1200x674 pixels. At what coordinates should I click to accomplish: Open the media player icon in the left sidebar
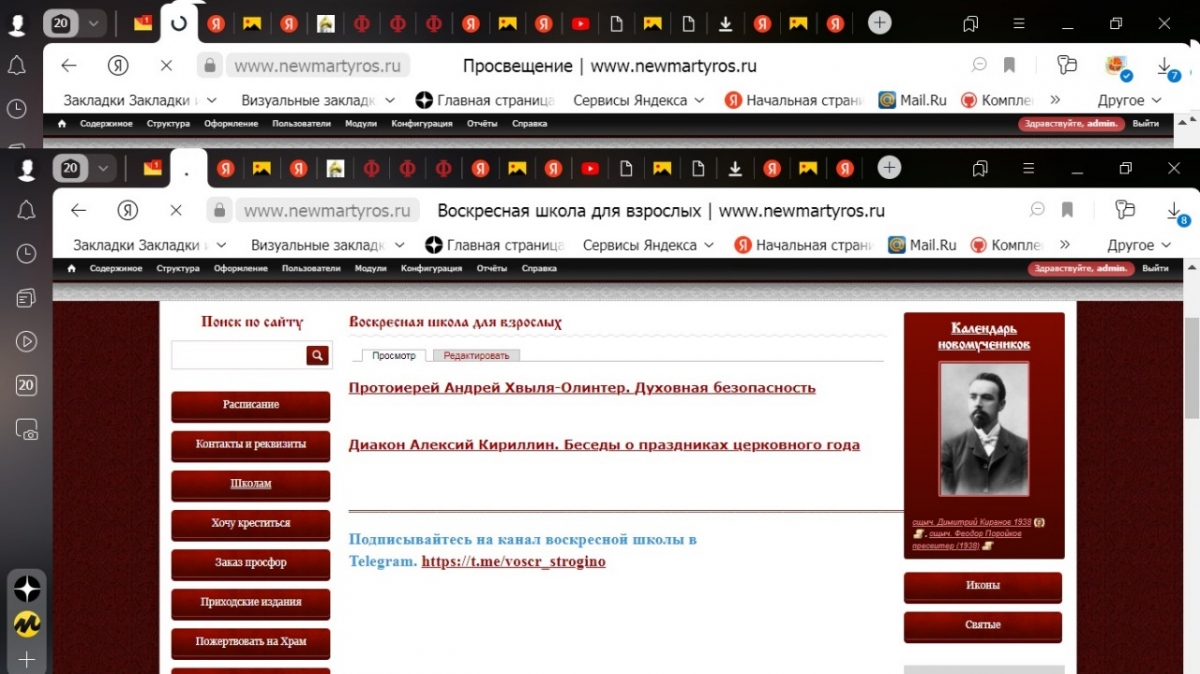coord(27,341)
